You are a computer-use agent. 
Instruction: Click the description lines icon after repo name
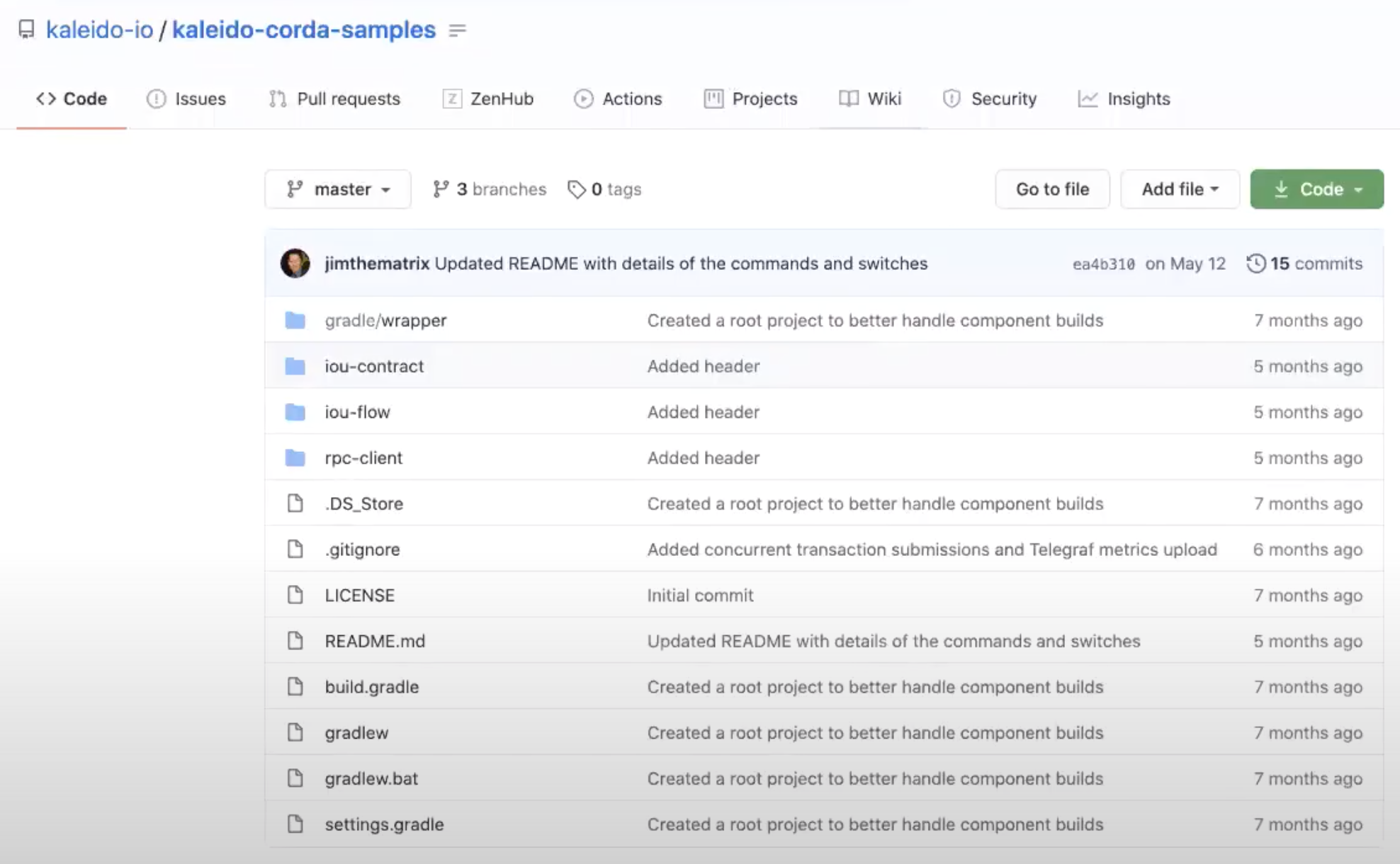458,30
